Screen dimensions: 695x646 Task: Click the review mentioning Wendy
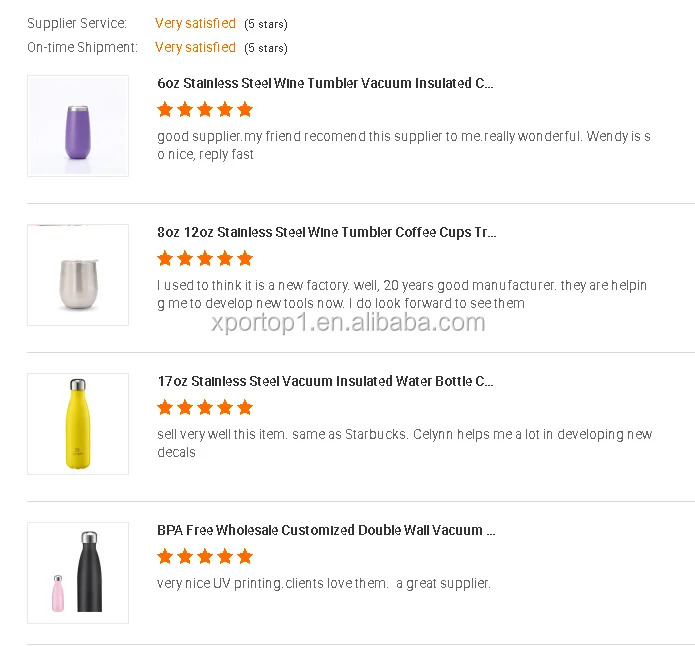tap(403, 146)
